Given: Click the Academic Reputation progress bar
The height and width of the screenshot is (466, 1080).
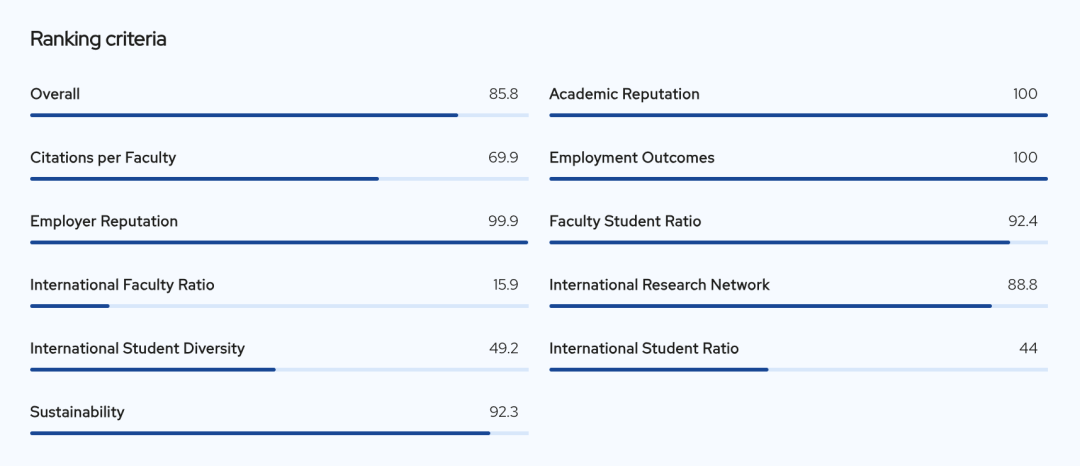Looking at the screenshot, I should tap(798, 115).
